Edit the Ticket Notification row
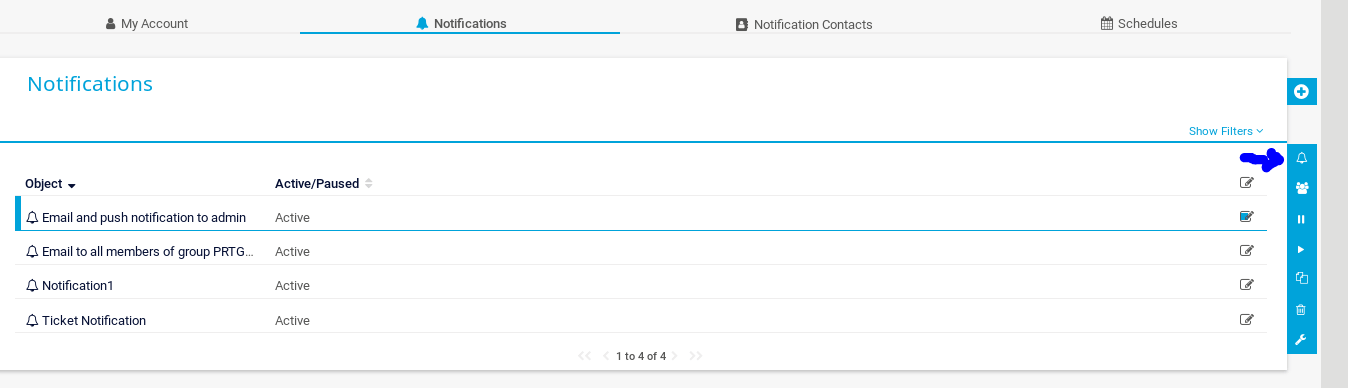Image resolution: width=1348 pixels, height=388 pixels. pos(1247,320)
